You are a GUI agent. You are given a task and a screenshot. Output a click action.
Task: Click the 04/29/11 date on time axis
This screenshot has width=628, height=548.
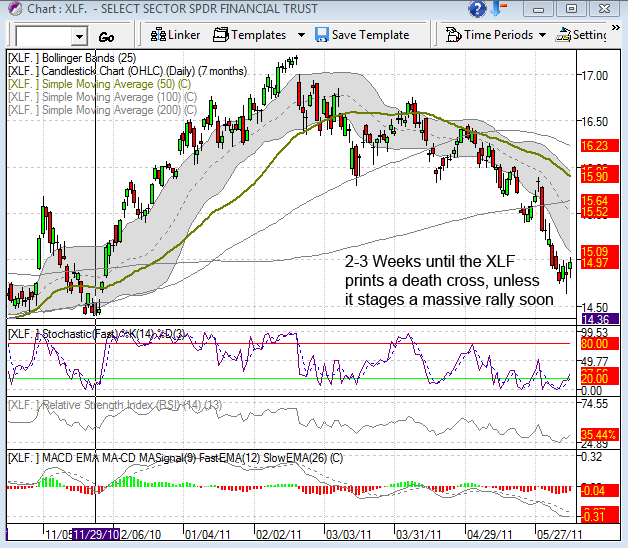click(489, 534)
